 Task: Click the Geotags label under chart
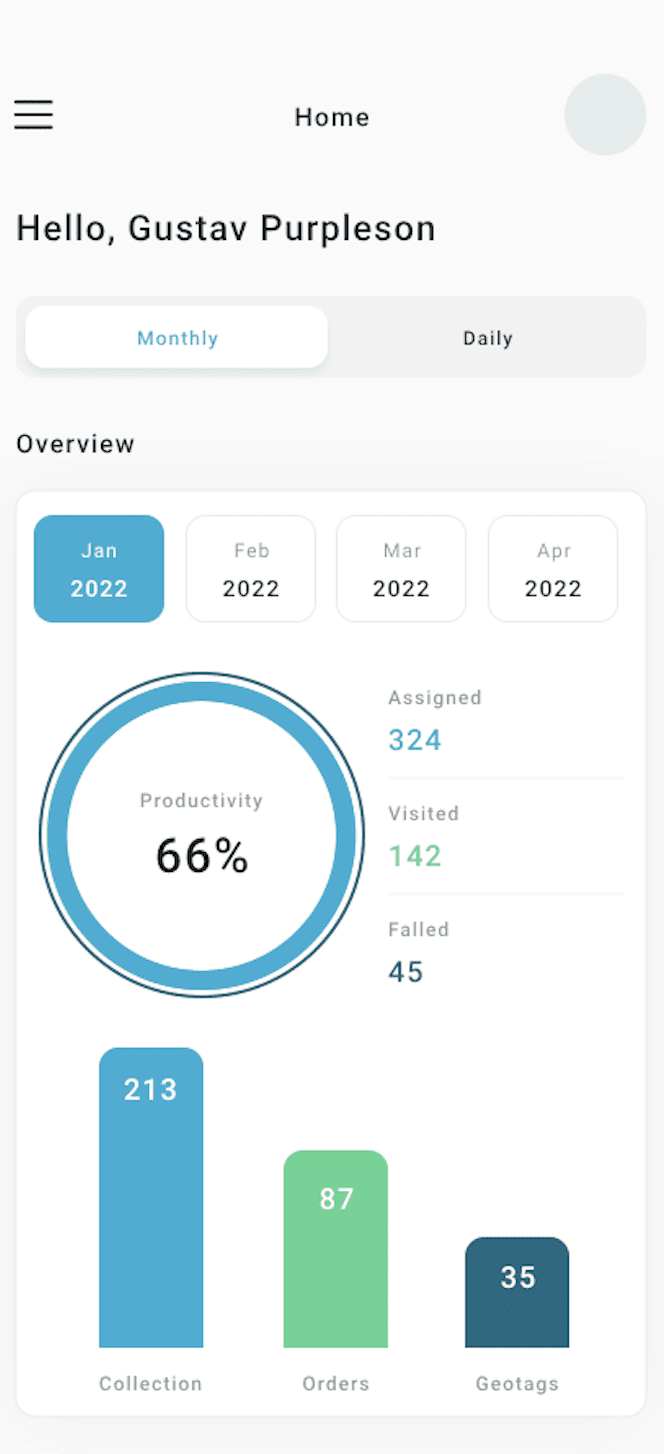(517, 1384)
